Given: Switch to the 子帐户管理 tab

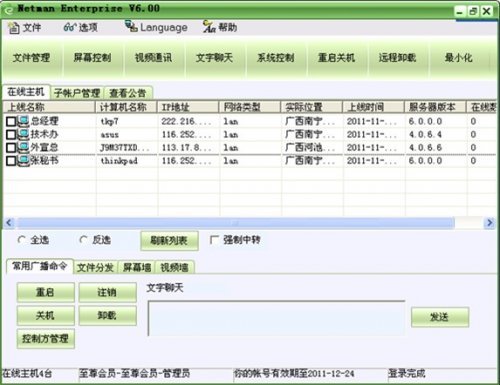Looking at the screenshot, I should [x=77, y=93].
